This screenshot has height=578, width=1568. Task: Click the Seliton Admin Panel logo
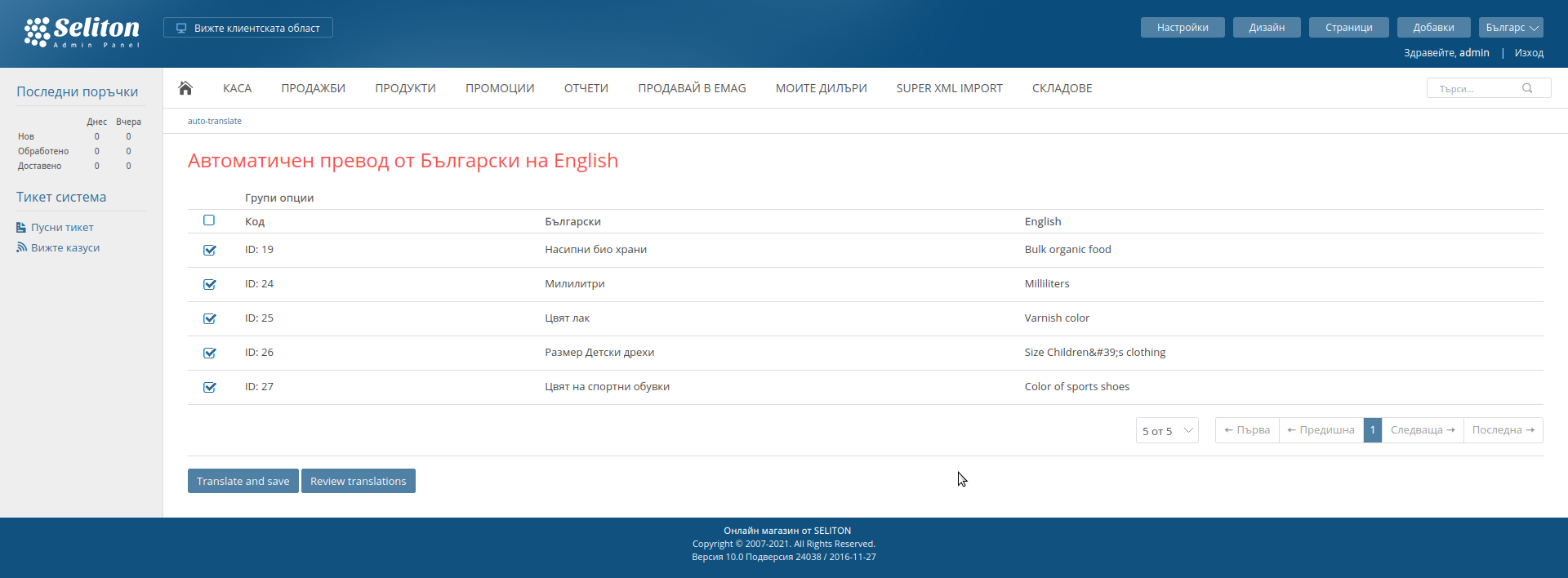(82, 33)
